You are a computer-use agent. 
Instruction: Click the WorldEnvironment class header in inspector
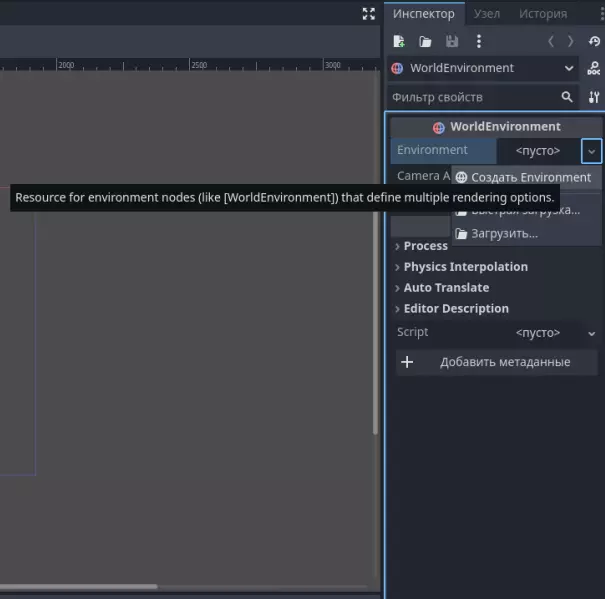coord(497,127)
